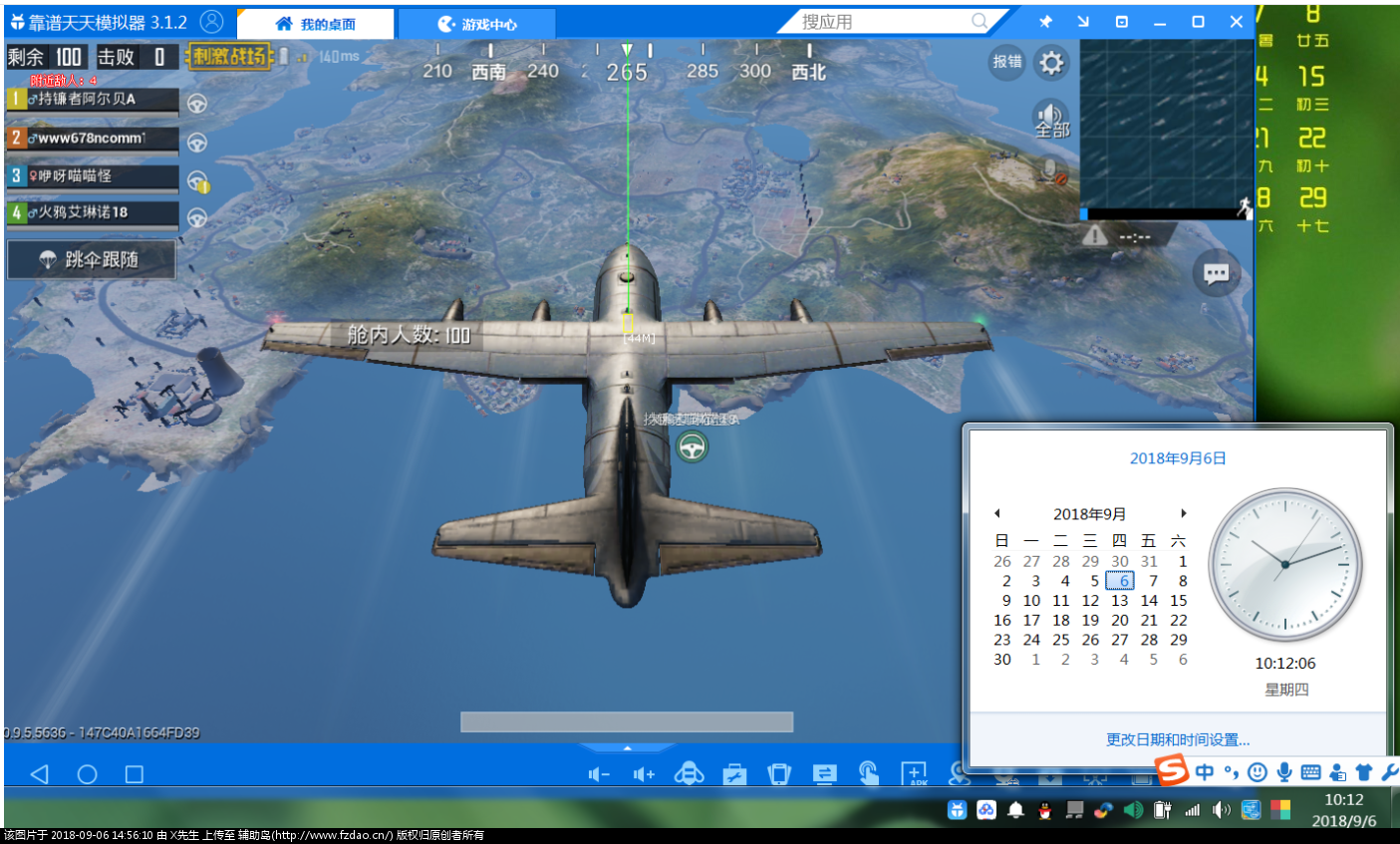The width and height of the screenshot is (1400, 844).
Task: Click the Sogou S logo icon
Action: (x=1173, y=770)
